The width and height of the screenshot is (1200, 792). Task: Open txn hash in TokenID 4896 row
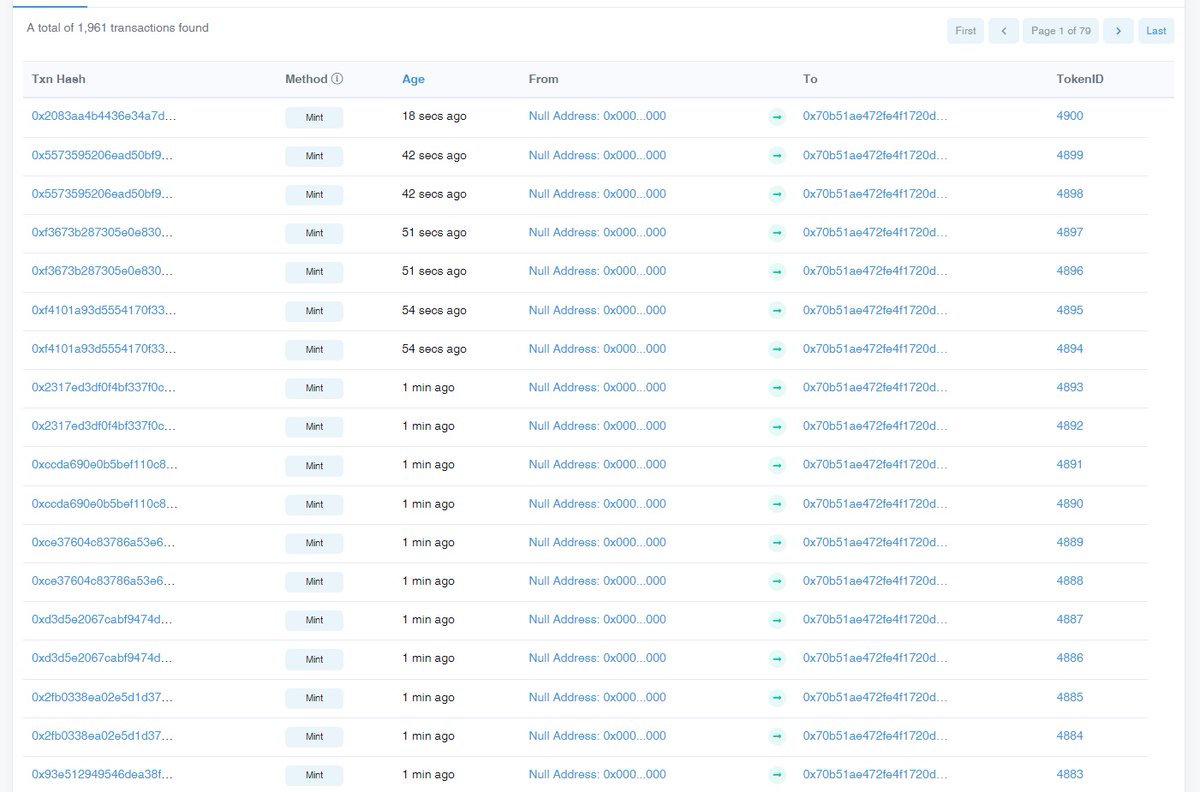tap(104, 271)
